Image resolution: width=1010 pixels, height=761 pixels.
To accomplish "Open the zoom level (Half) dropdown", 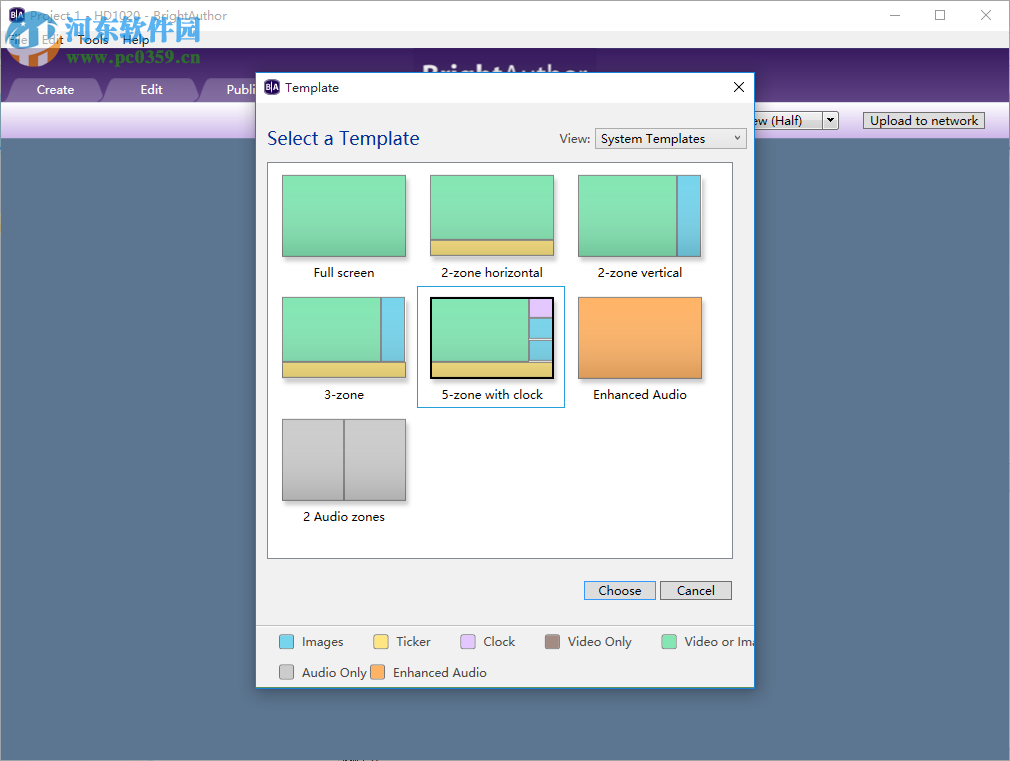I will coord(830,120).
